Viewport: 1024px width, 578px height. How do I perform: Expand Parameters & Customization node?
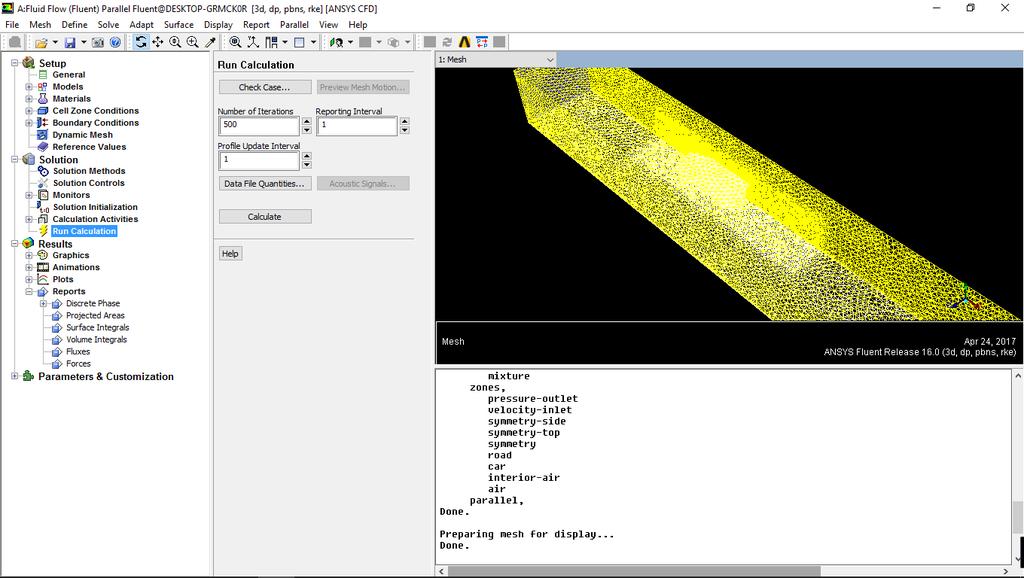point(14,376)
